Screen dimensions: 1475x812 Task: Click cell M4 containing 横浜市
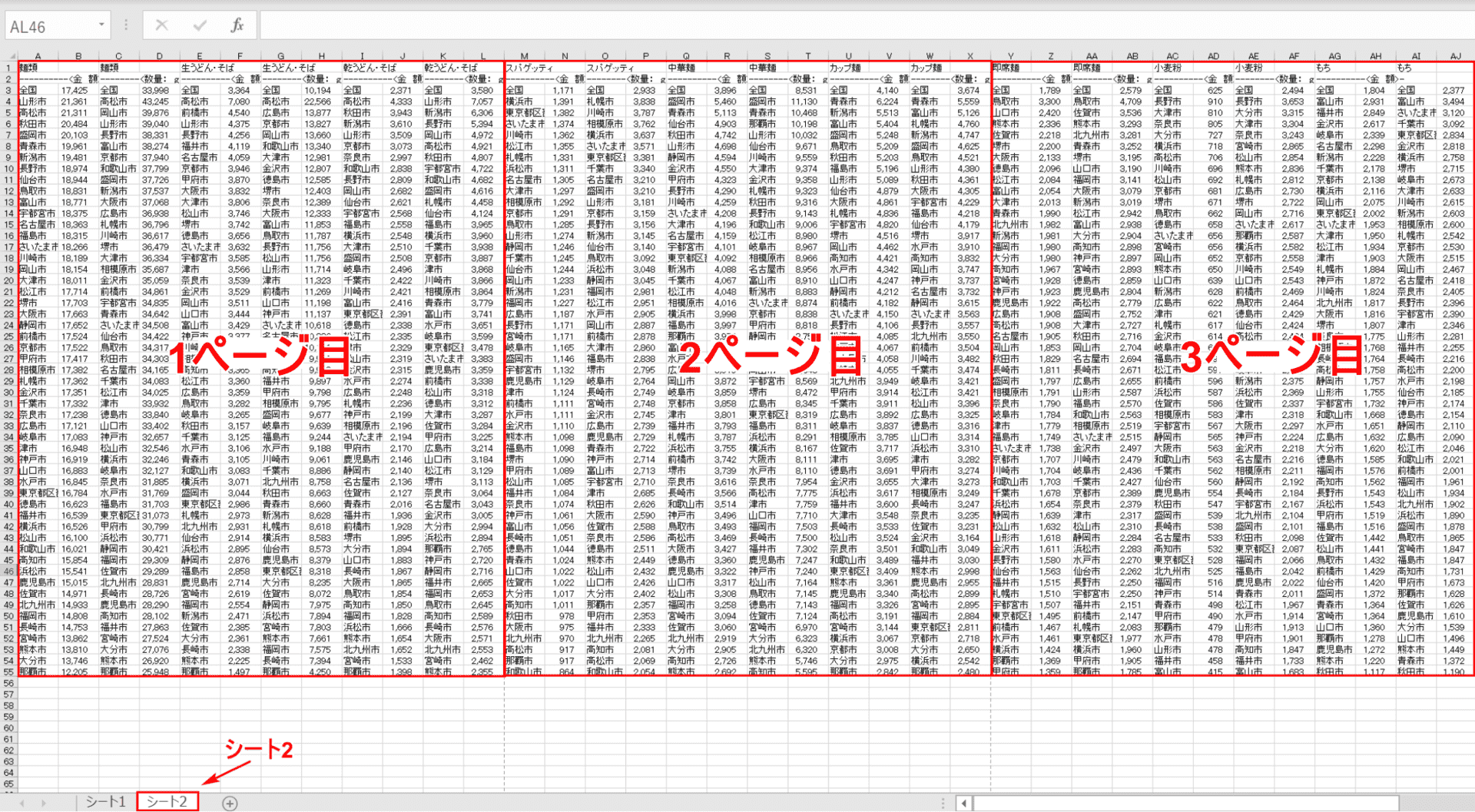pyautogui.click(x=524, y=101)
